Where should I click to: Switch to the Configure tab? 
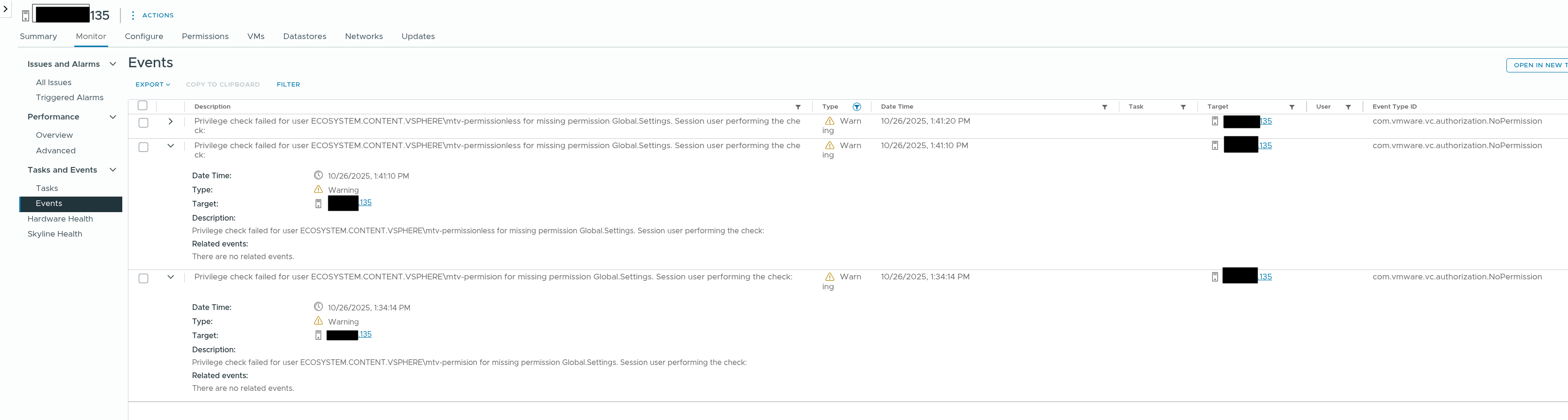click(143, 37)
